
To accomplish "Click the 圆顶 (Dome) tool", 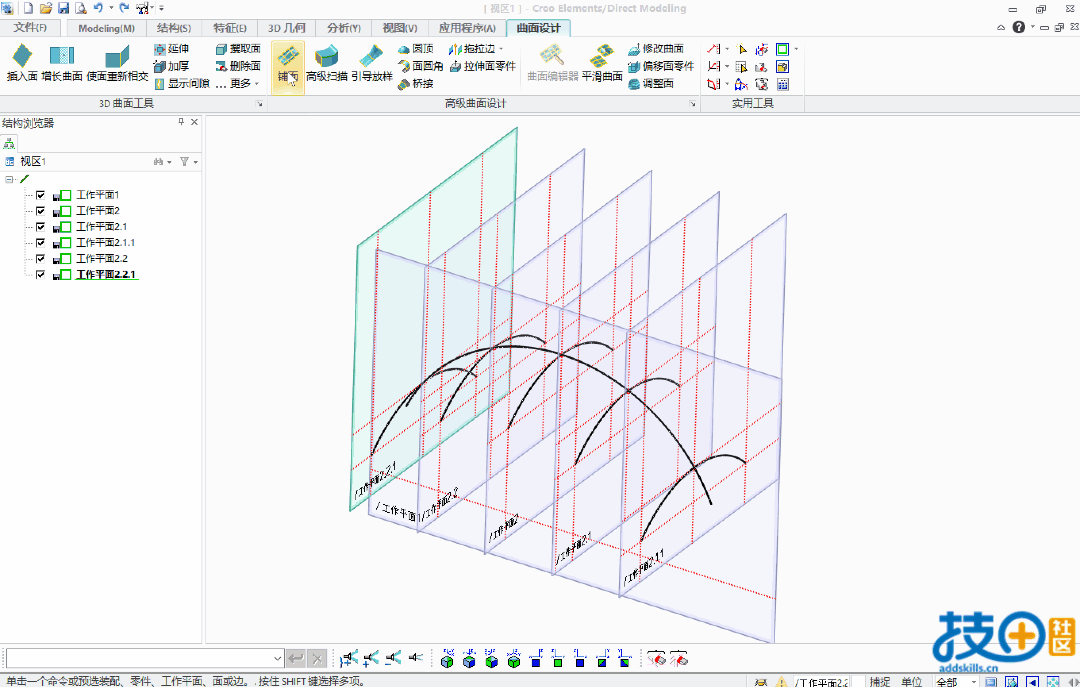I will [416, 49].
